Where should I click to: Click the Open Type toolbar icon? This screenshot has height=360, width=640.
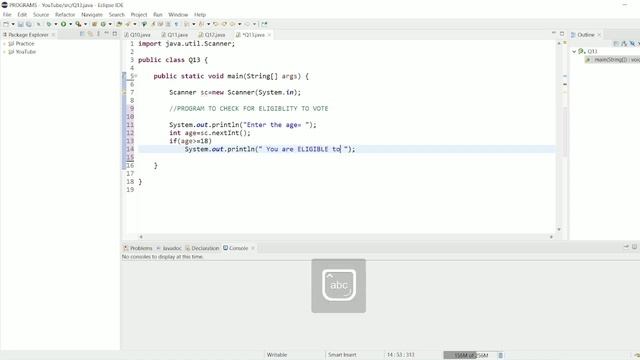(x=119, y=24)
